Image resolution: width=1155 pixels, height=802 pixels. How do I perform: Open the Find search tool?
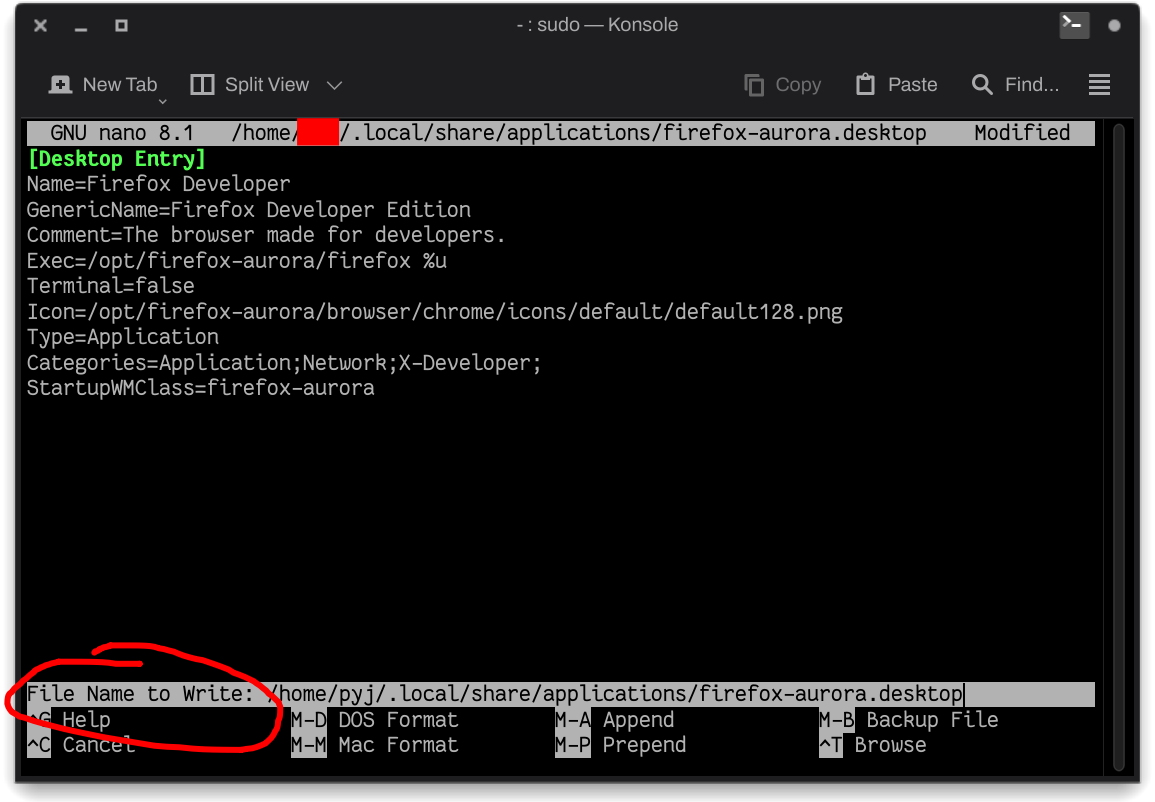point(1015,85)
